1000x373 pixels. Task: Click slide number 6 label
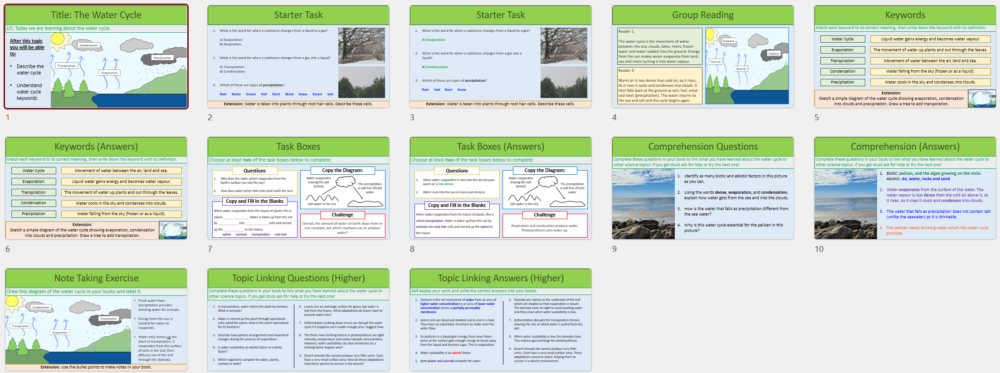point(8,249)
